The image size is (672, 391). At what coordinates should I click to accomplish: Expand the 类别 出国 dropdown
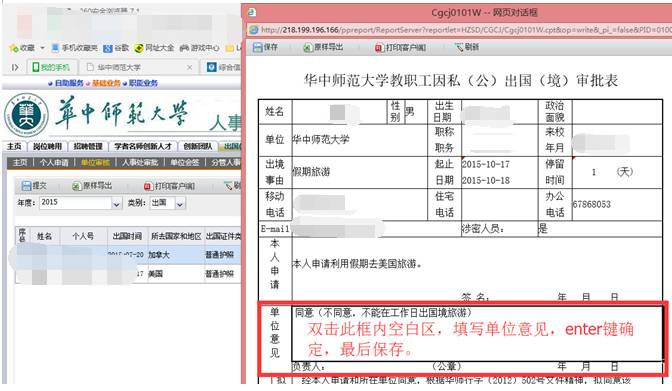point(180,204)
